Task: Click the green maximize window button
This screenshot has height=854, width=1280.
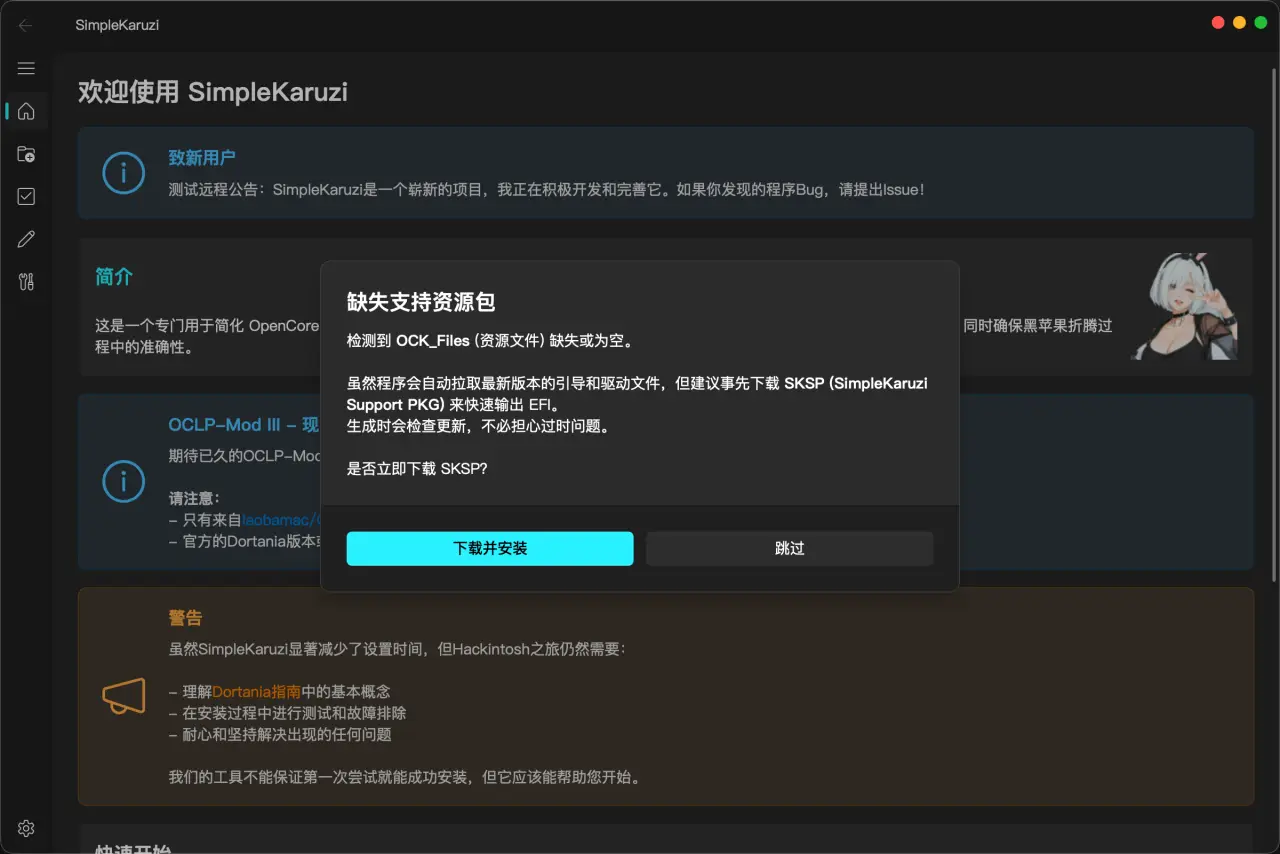Action: pyautogui.click(x=1260, y=22)
